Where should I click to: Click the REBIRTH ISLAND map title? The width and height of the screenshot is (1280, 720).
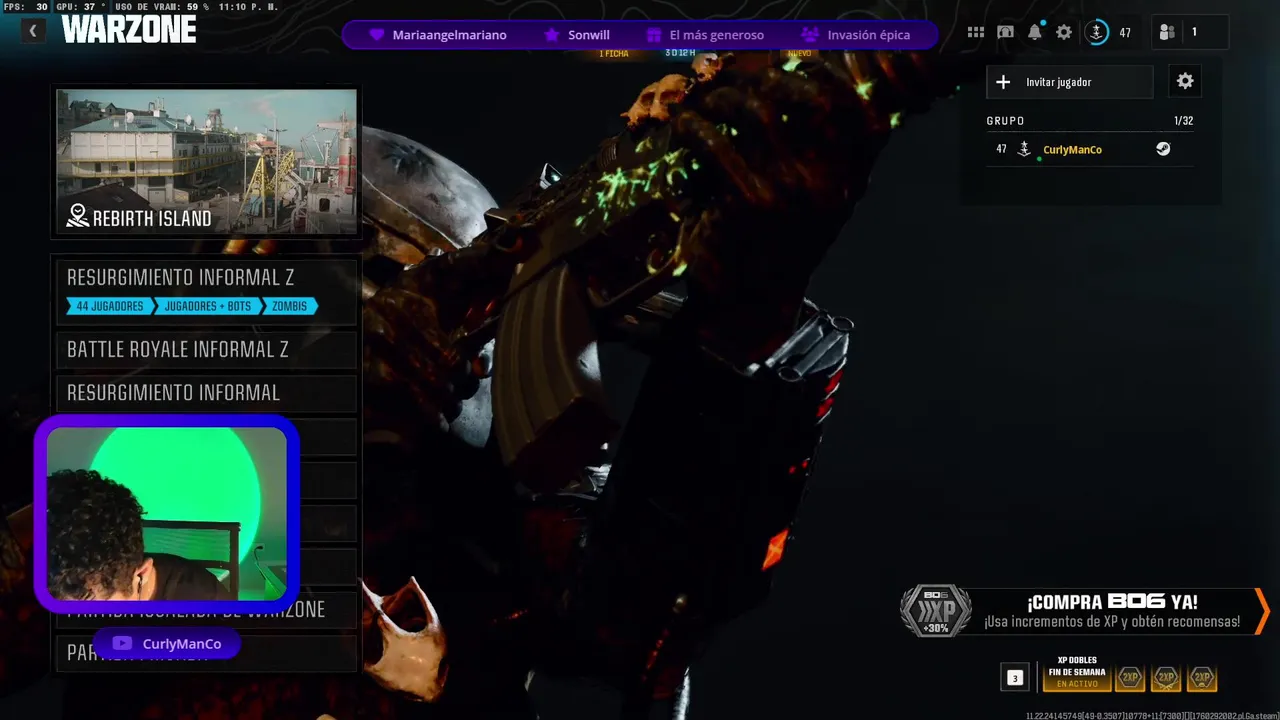(x=152, y=218)
